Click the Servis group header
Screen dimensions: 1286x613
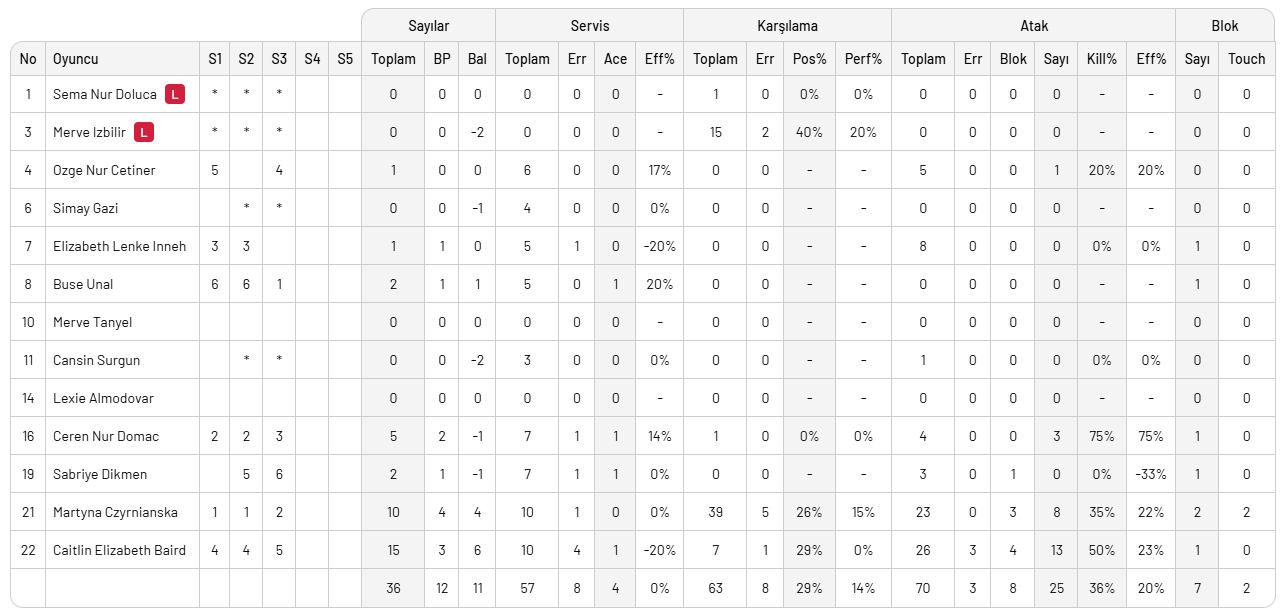point(589,26)
